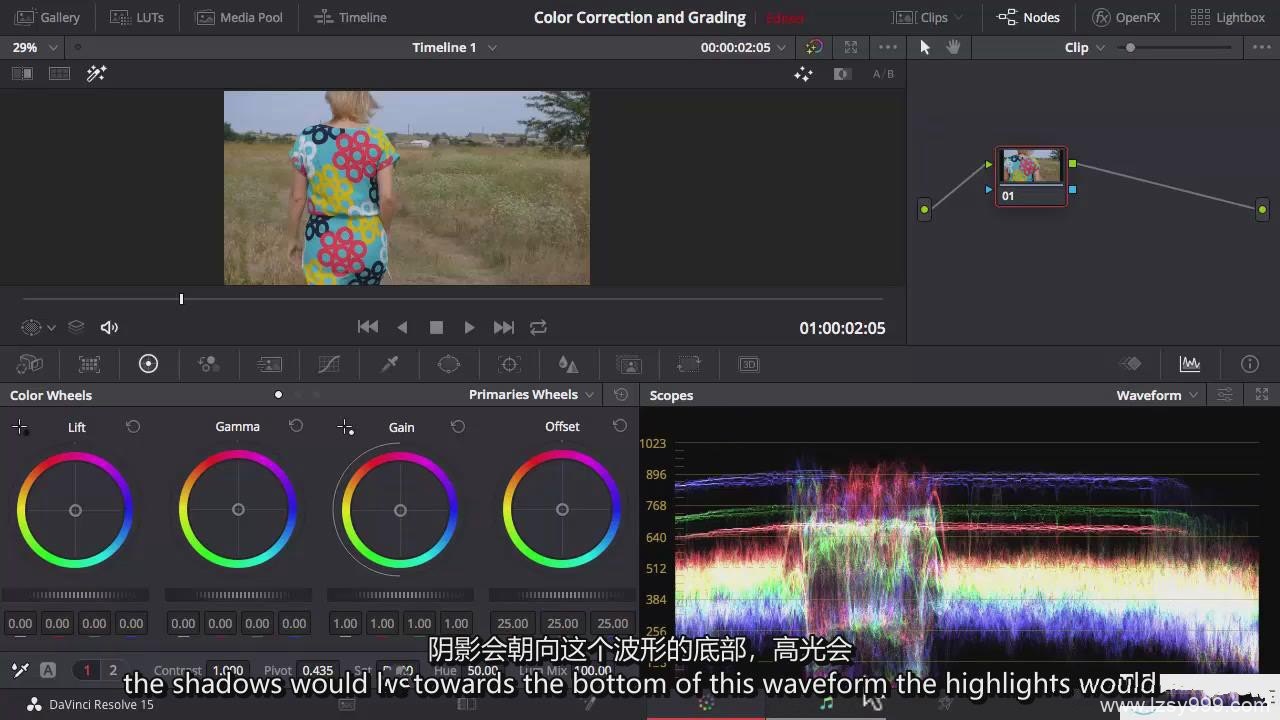Screen dimensions: 1280x720
Task: Mute the viewer audio speaker
Action: [x=109, y=327]
